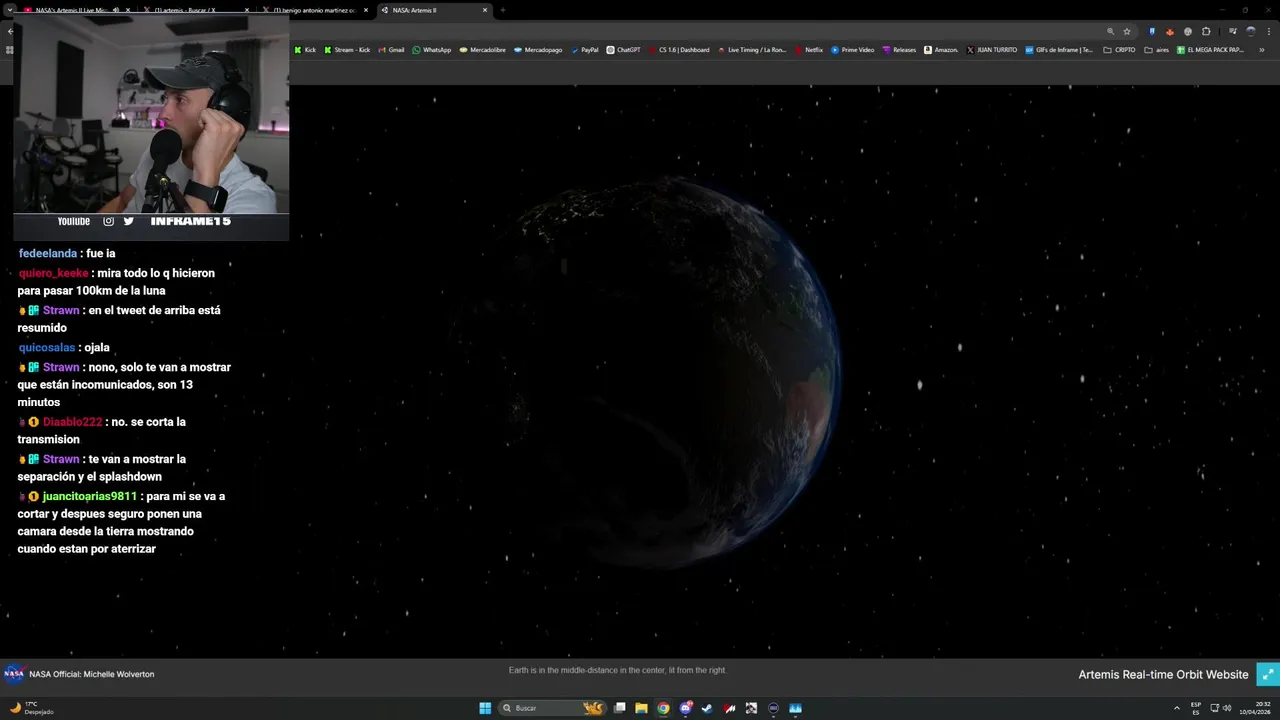
Task: Open Steam from the taskbar
Action: point(707,708)
